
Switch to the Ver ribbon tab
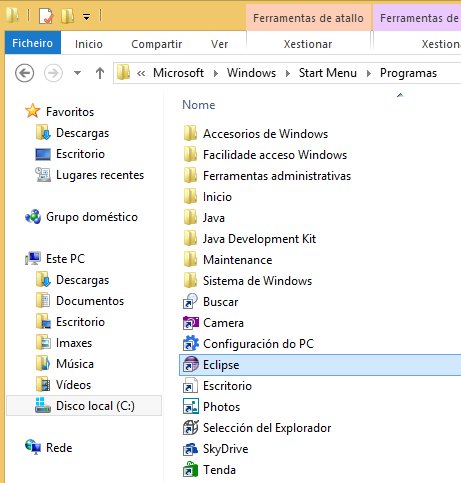219,44
